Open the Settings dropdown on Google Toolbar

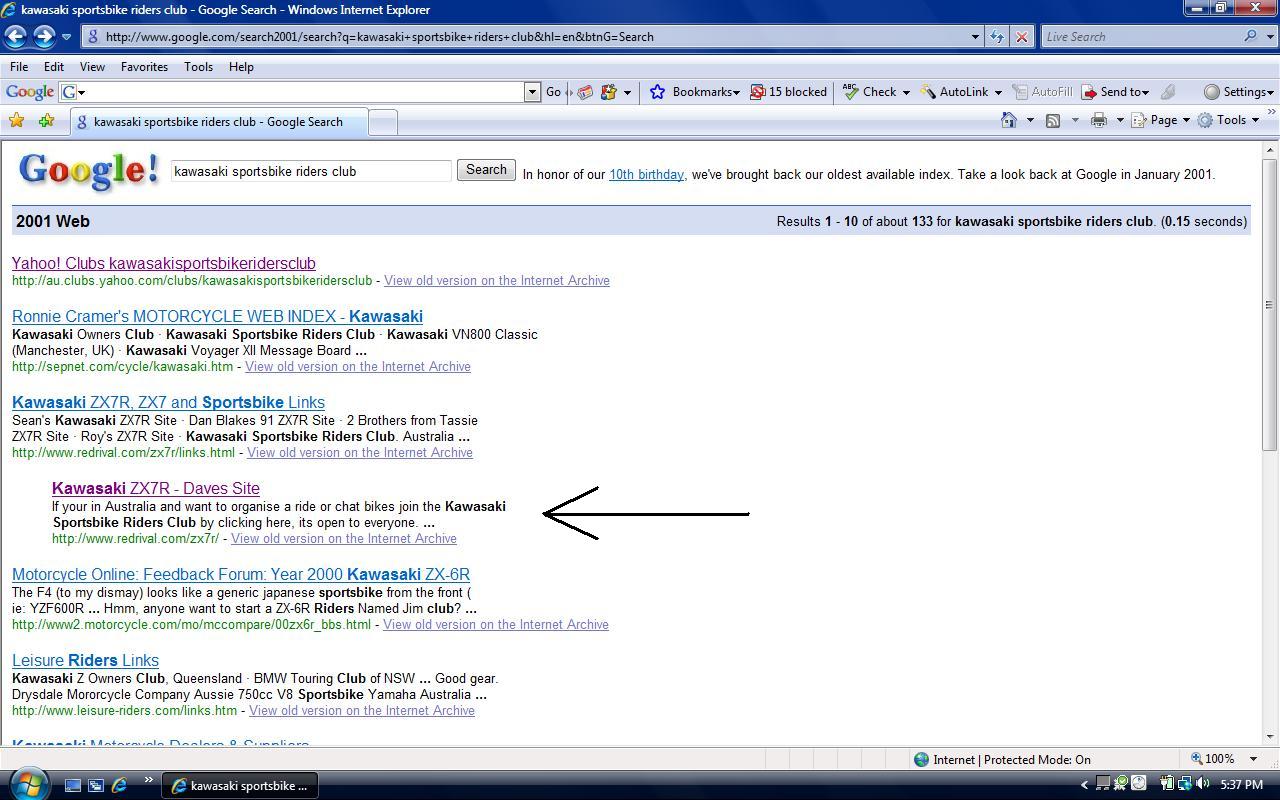[1240, 91]
